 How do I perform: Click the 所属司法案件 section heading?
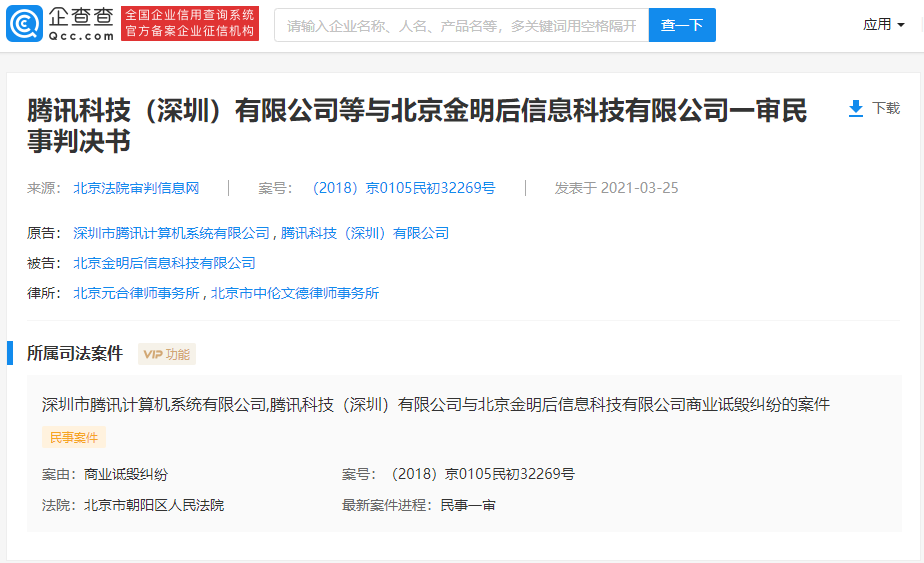(x=75, y=353)
